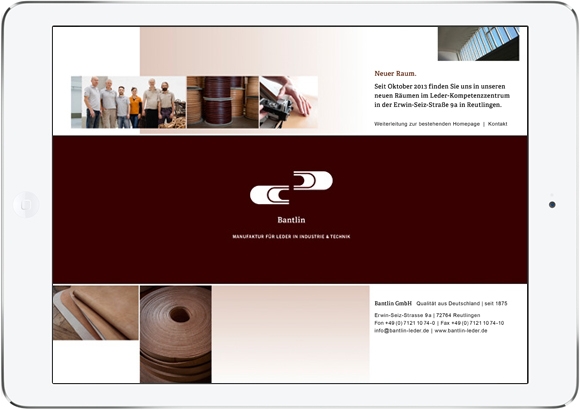Visit the www.bantlin-leder.de website link

tap(461, 331)
